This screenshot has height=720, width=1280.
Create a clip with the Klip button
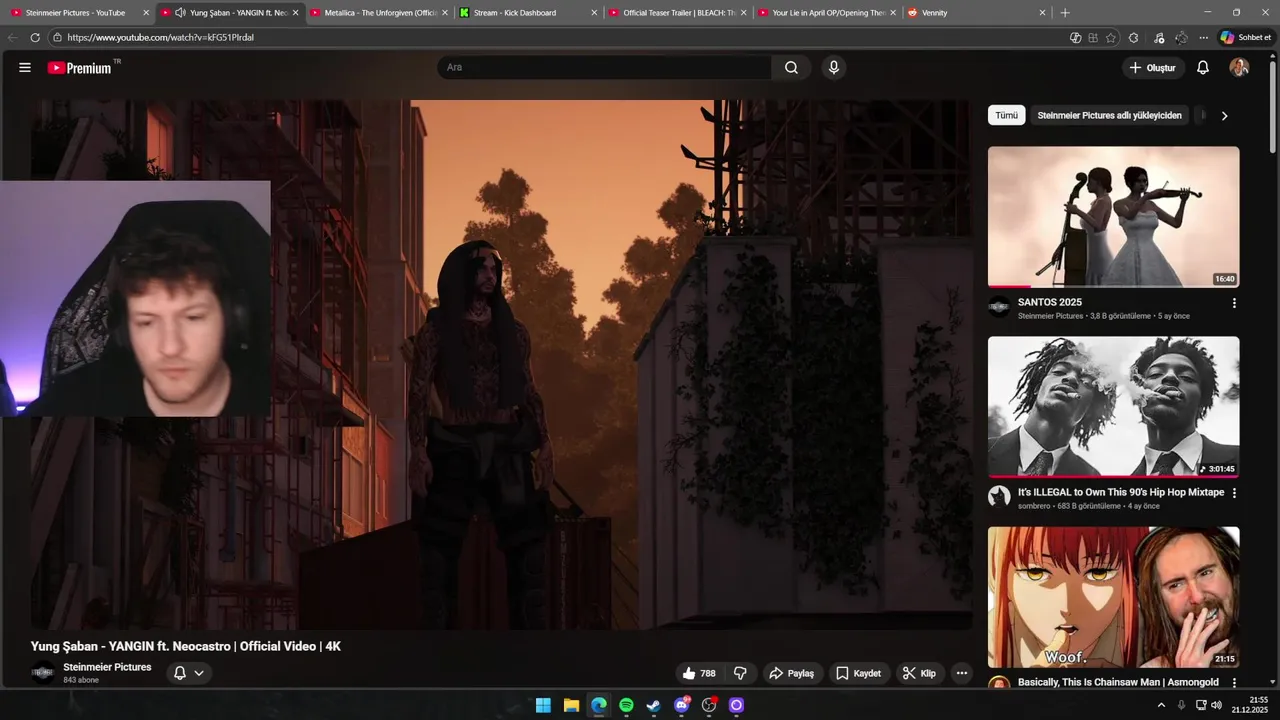(919, 673)
